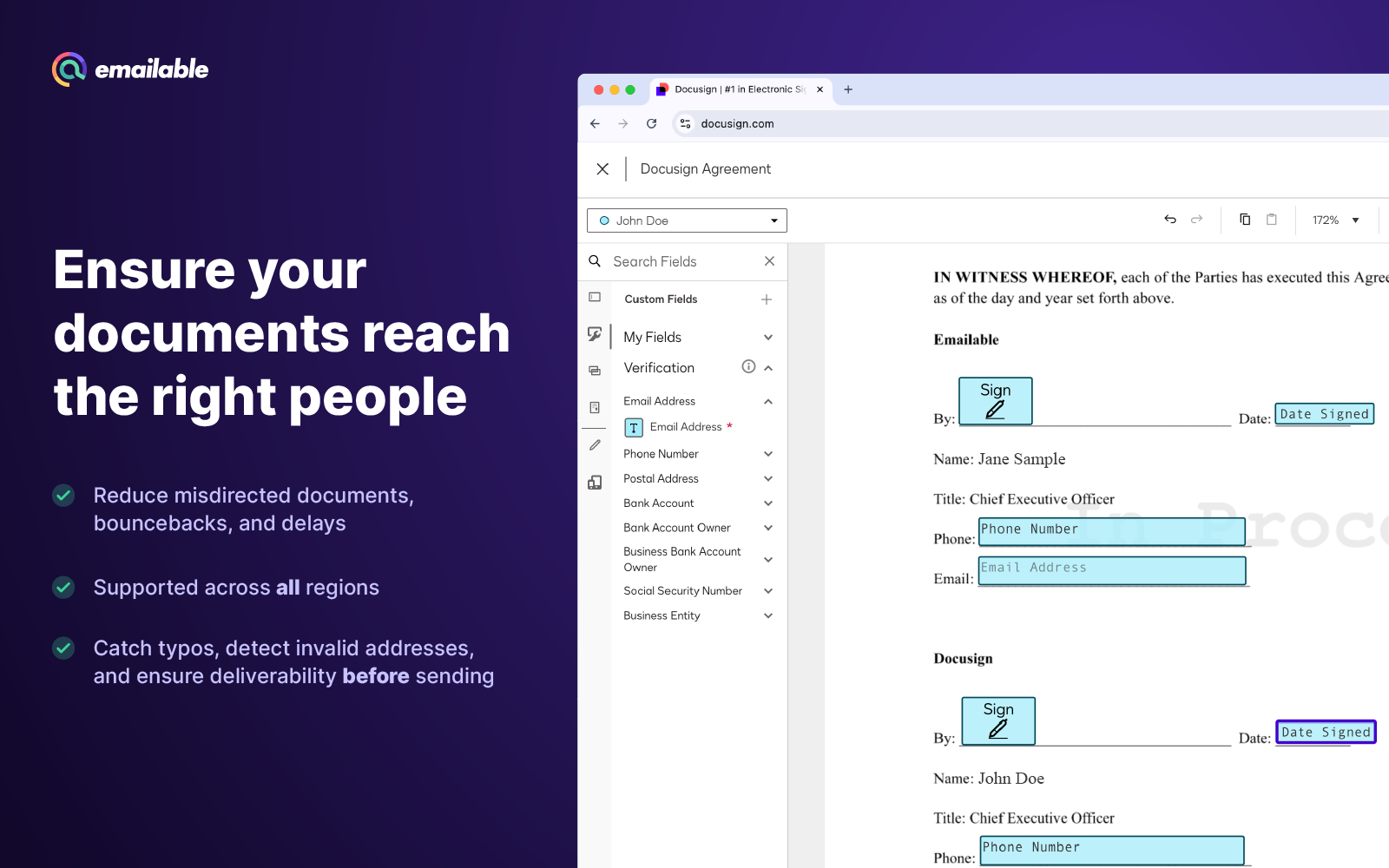This screenshot has width=1389, height=868.
Task: Select John Doe's Date Signed field
Action: (1325, 732)
